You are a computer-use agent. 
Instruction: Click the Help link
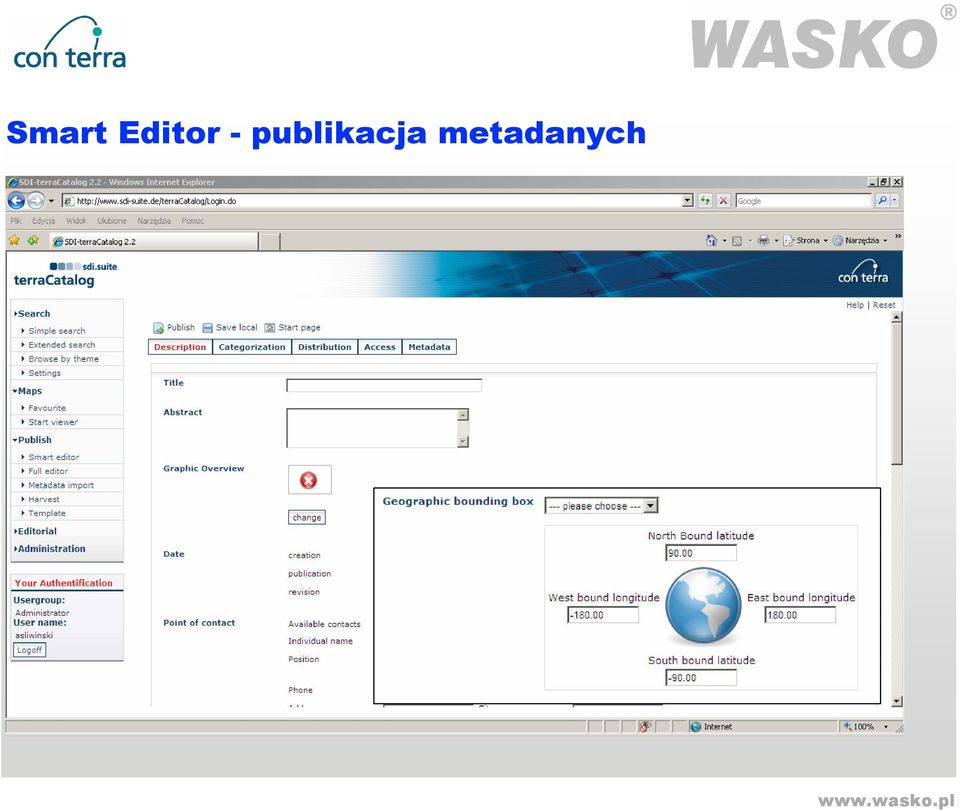855,305
